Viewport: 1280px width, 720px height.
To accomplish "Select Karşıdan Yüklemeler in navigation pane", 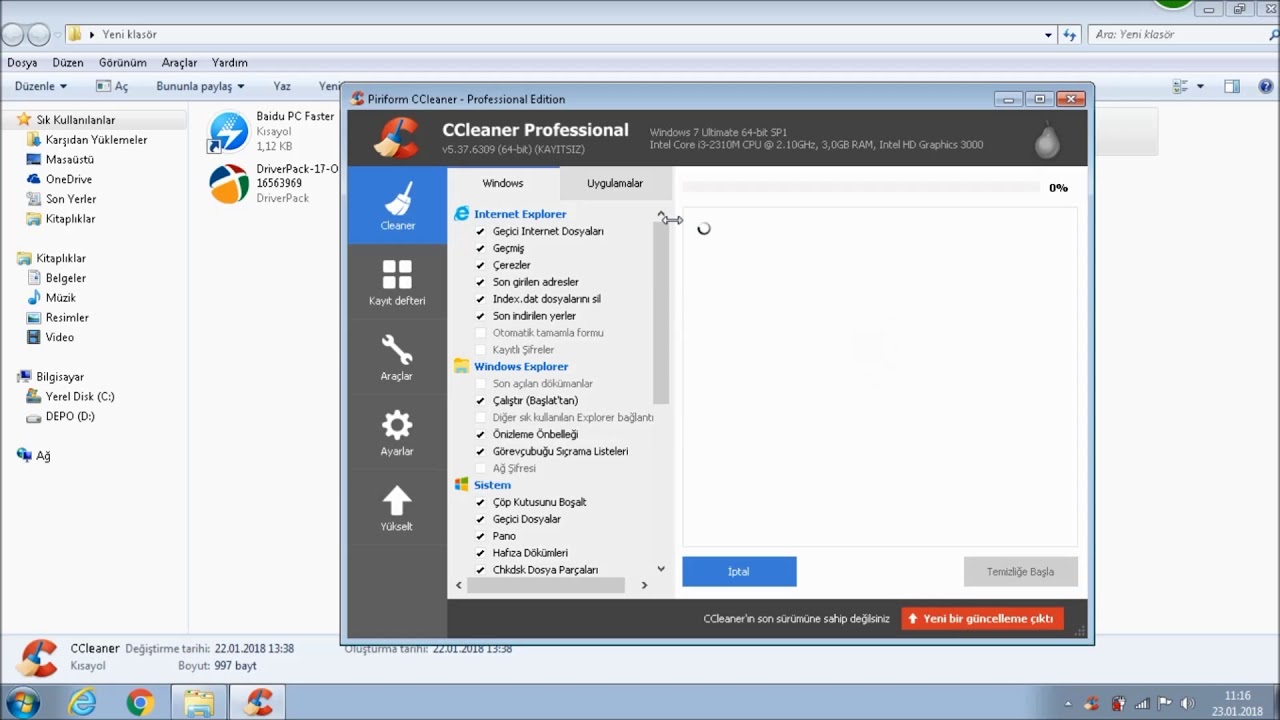I will coord(96,140).
